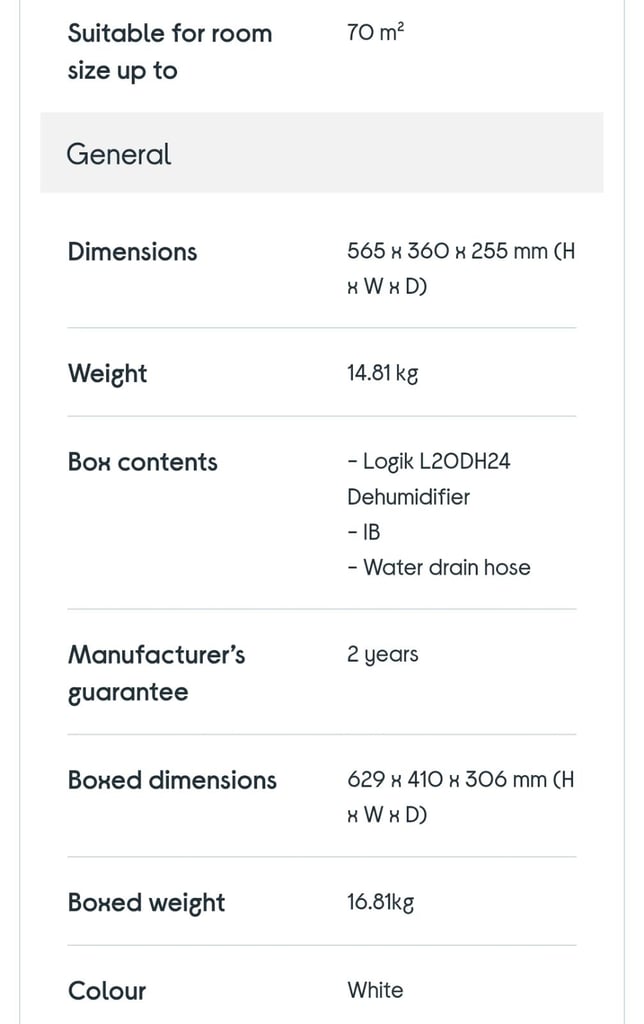Click the Weight row label
This screenshot has height=1024, width=644.
click(107, 374)
